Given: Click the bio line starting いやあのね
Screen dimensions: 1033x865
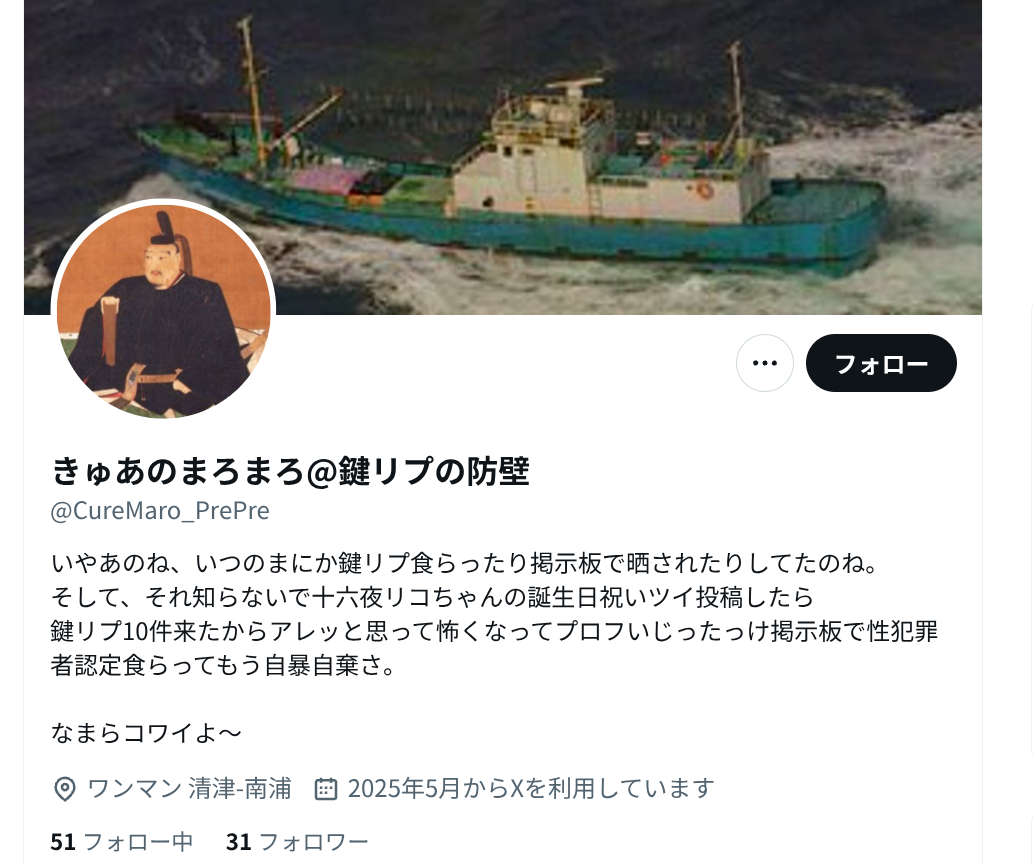Looking at the screenshot, I should pos(464,563).
